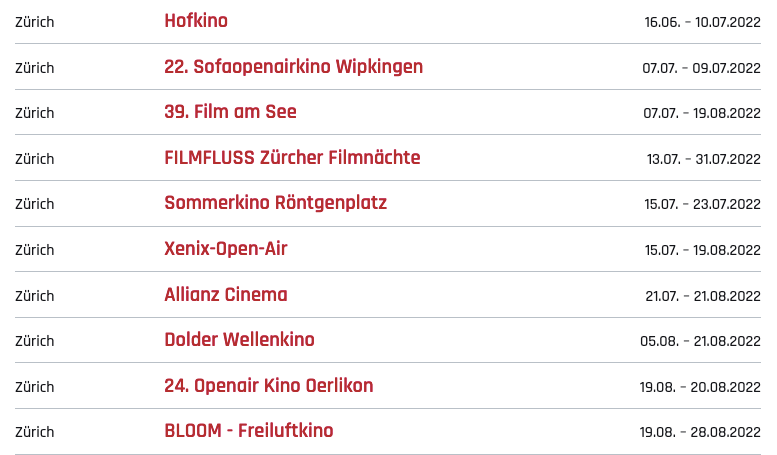This screenshot has width=777, height=455.
Task: Click BLOOM - Freiluftkino title
Action: (249, 431)
